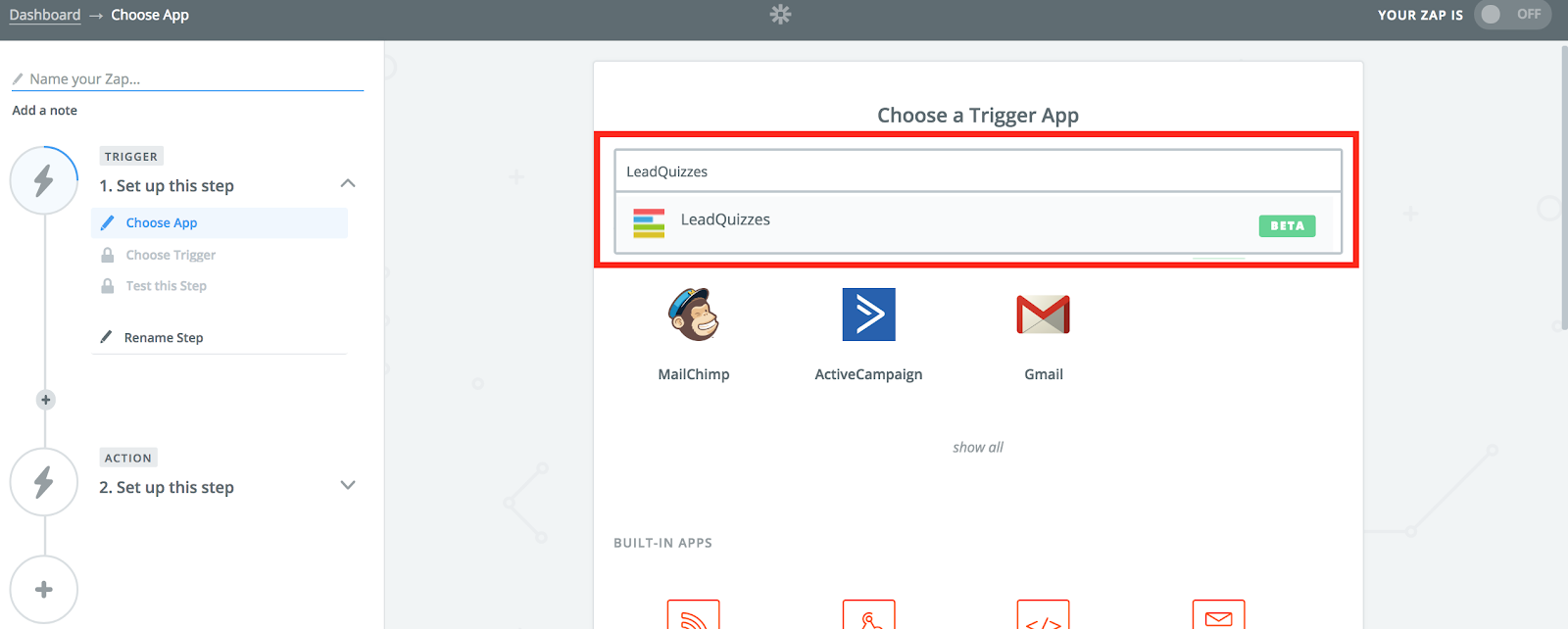This screenshot has width=1568, height=629.
Task: Toggle Your Zap on/off switch
Action: click(1512, 15)
